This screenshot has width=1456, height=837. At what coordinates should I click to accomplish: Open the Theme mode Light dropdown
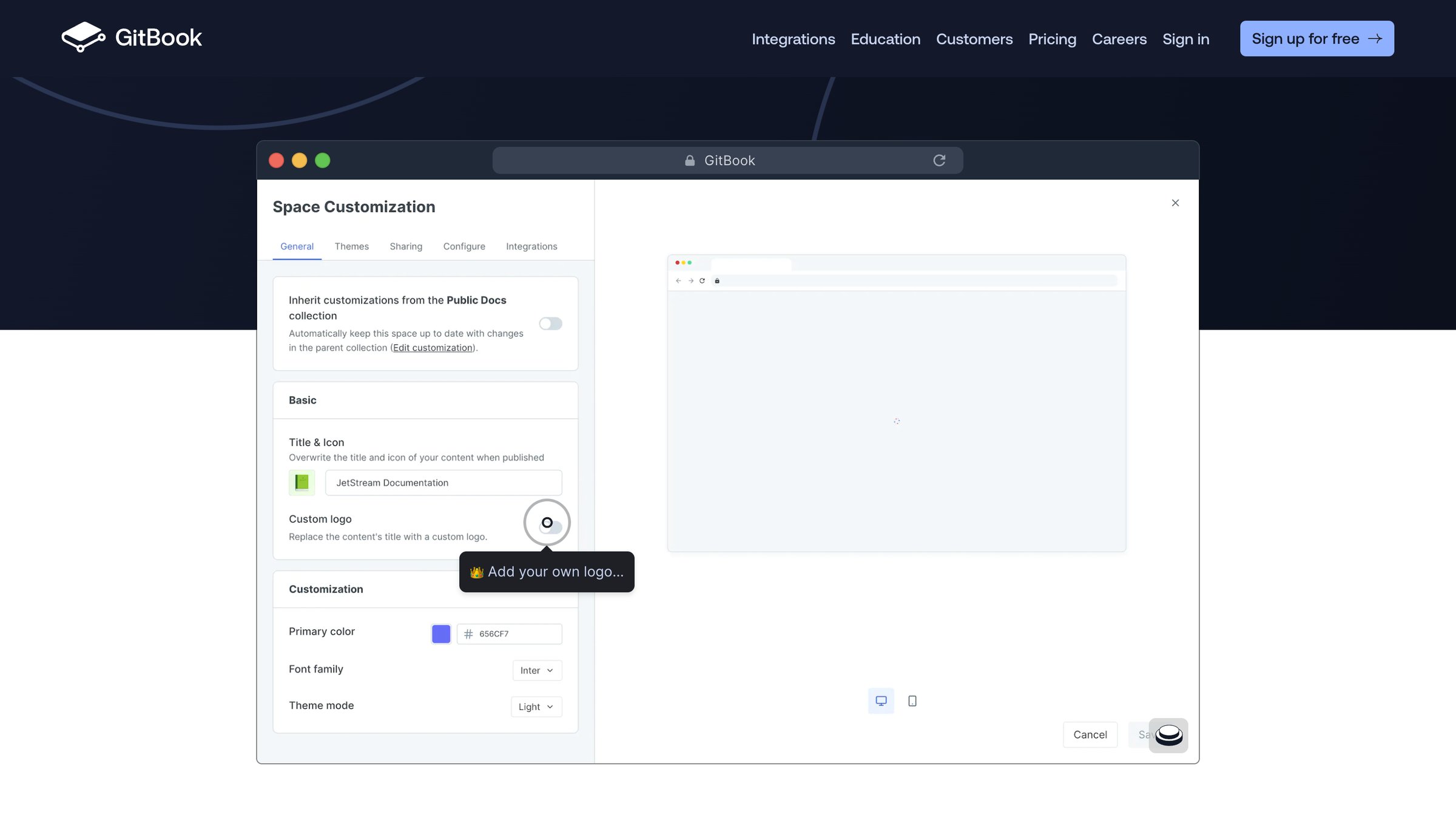(x=536, y=707)
